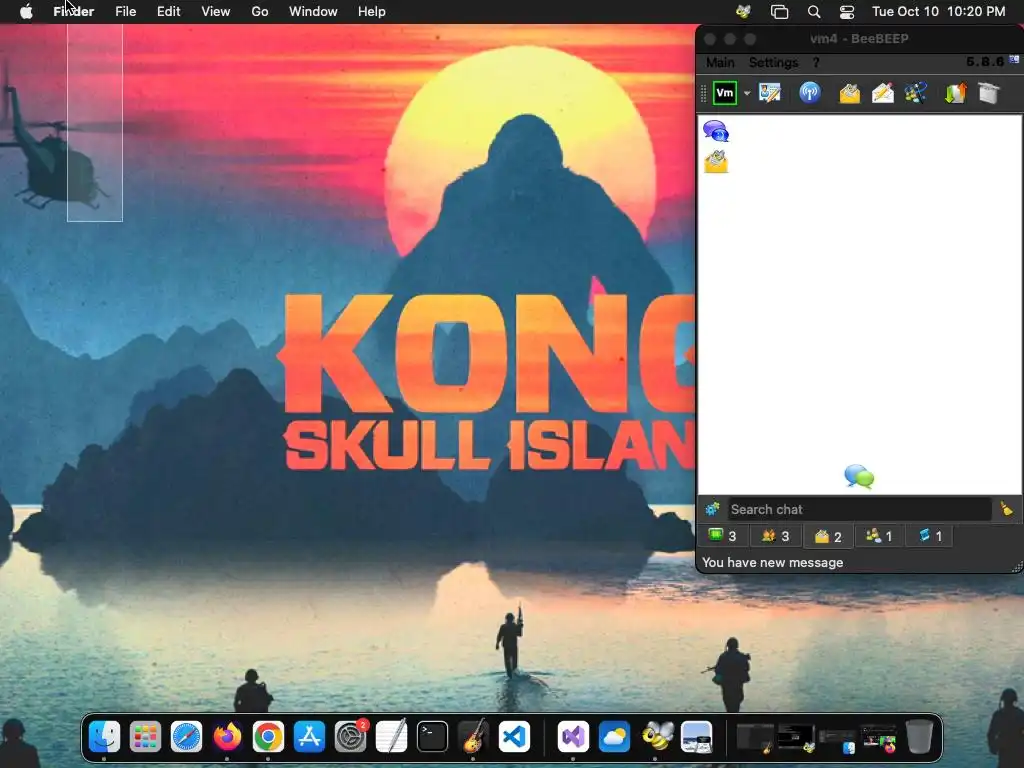Click the toolbar drag handle dots in BeeBEEP
Screen dimensions: 1024x768
pos(703,93)
